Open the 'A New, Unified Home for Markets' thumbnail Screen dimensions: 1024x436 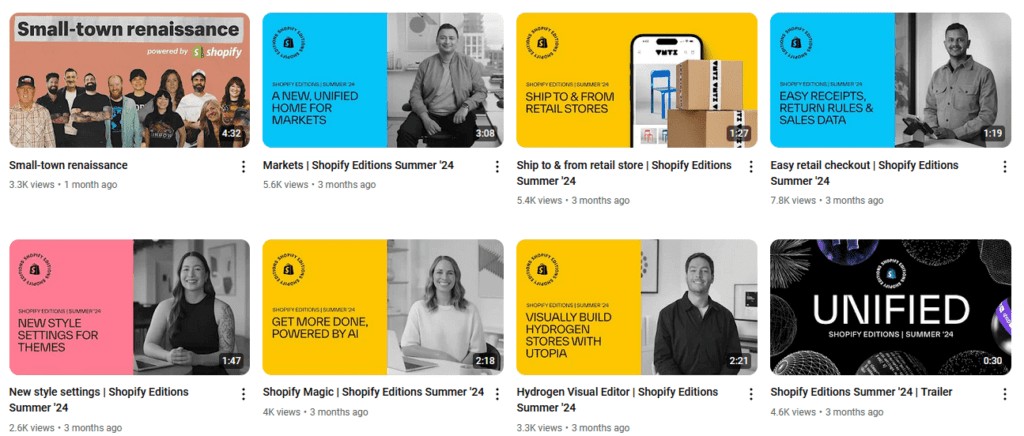click(x=383, y=80)
